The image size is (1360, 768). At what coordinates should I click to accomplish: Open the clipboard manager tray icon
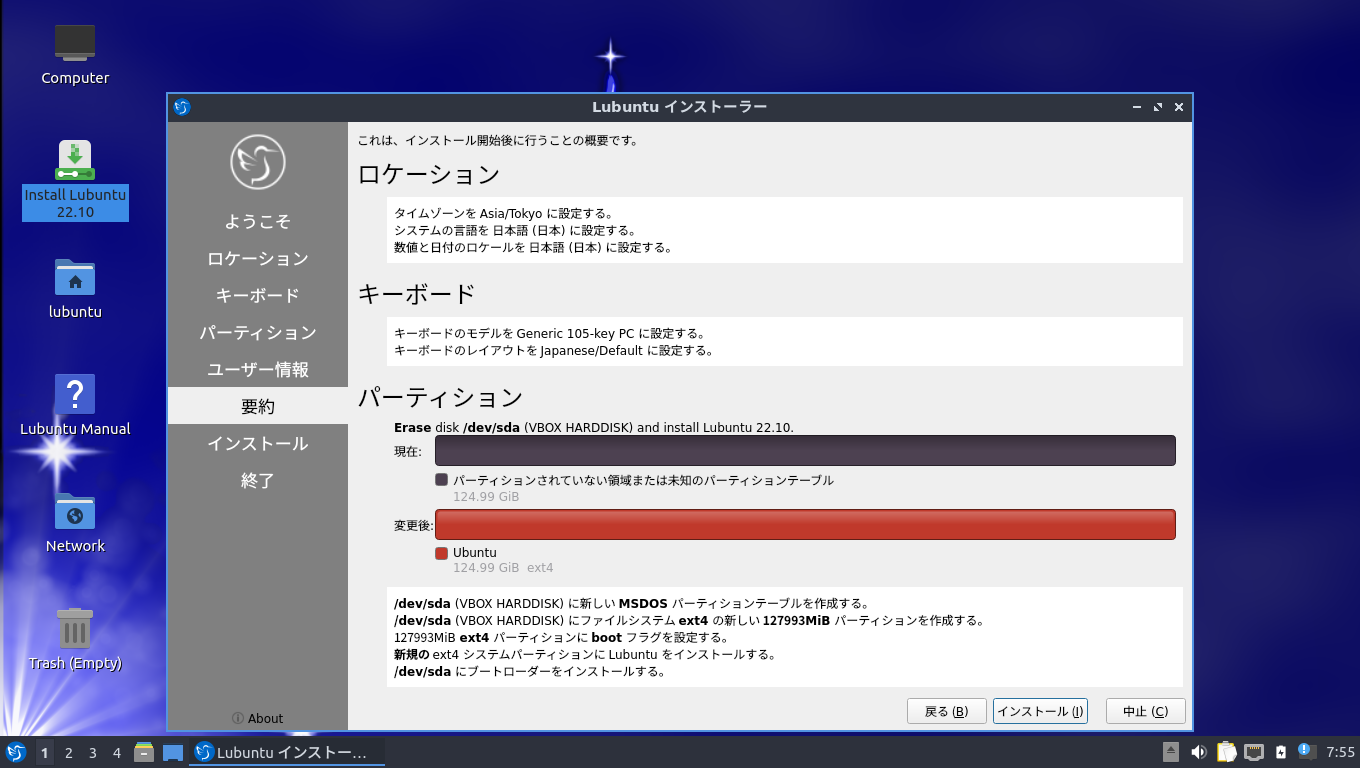tap(1226, 752)
